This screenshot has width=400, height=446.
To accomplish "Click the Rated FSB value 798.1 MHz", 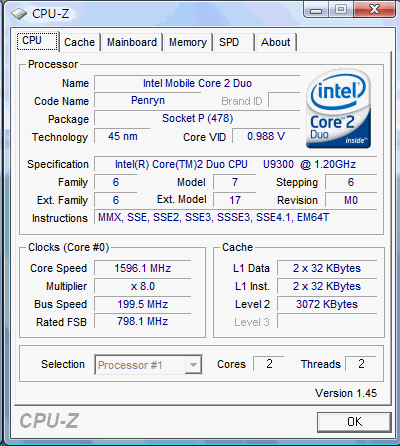I will (143, 321).
